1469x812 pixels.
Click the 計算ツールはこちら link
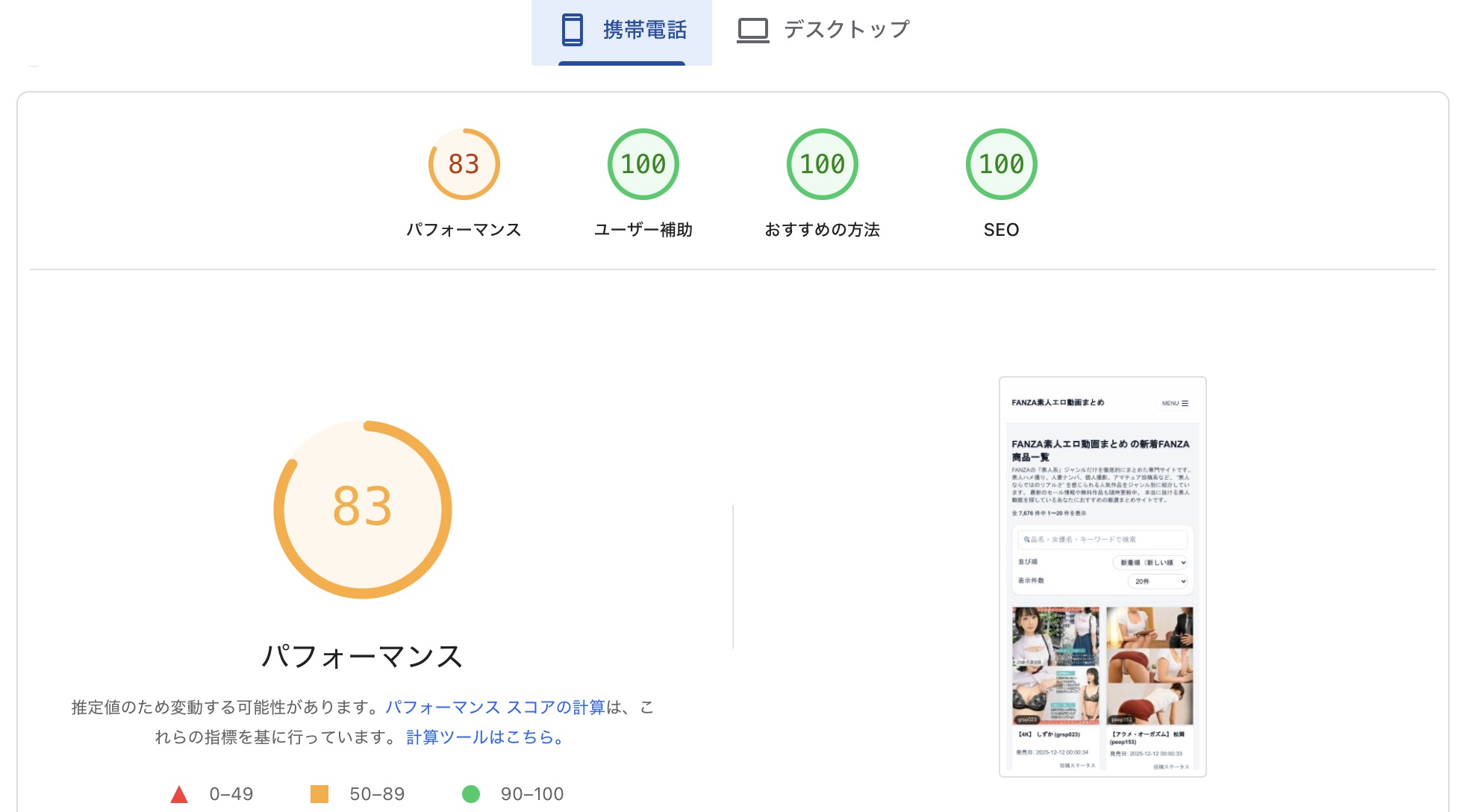[484, 738]
